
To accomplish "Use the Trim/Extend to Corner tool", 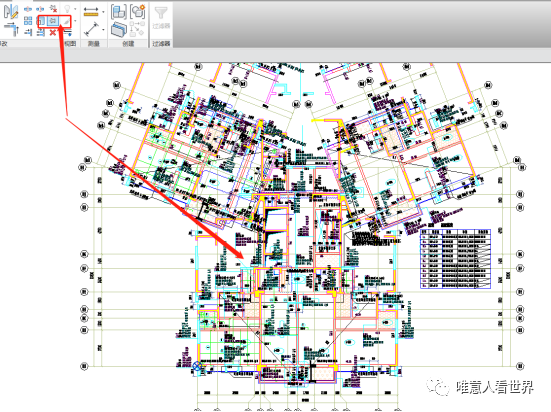I will [x=11, y=29].
